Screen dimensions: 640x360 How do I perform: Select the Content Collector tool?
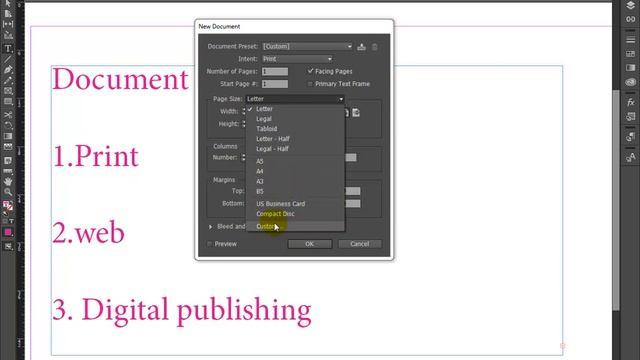[x=8, y=36]
